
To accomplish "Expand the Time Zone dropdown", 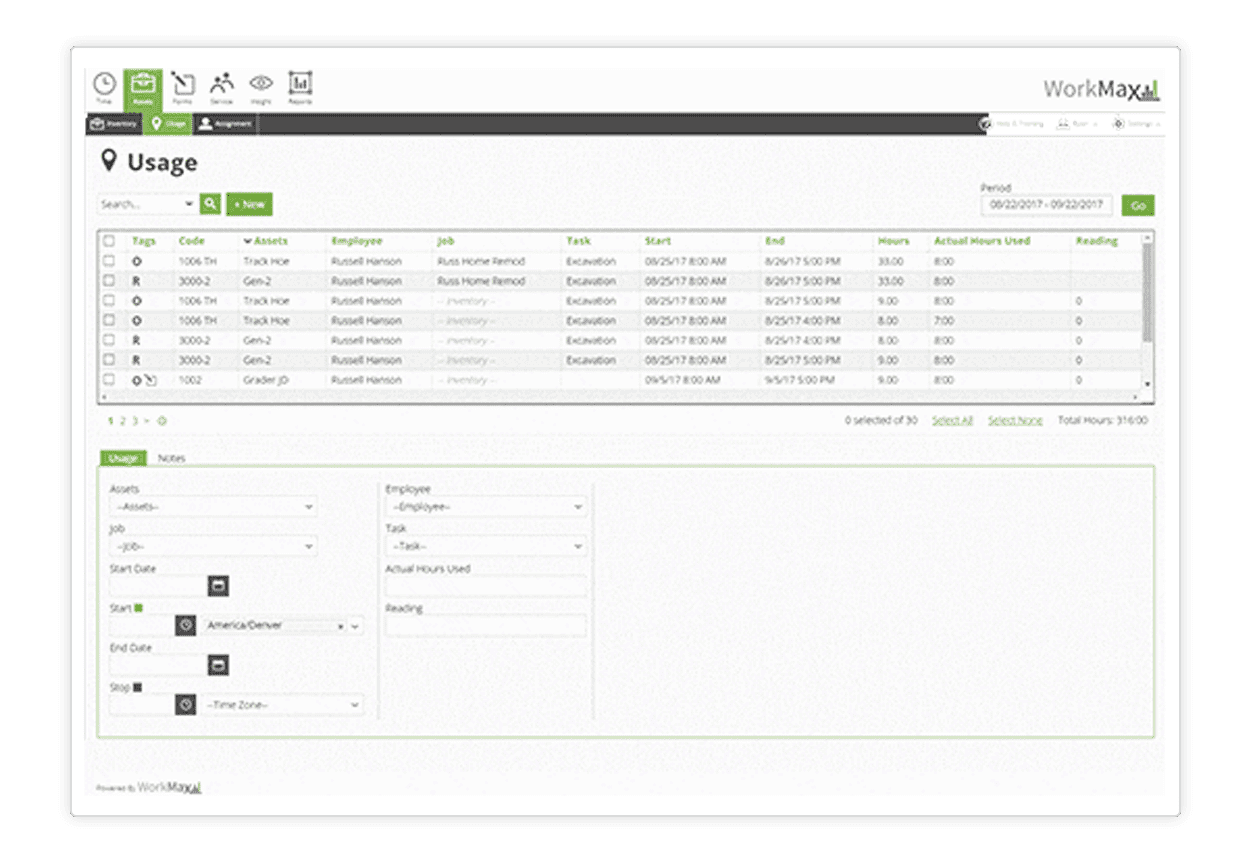I will (282, 705).
